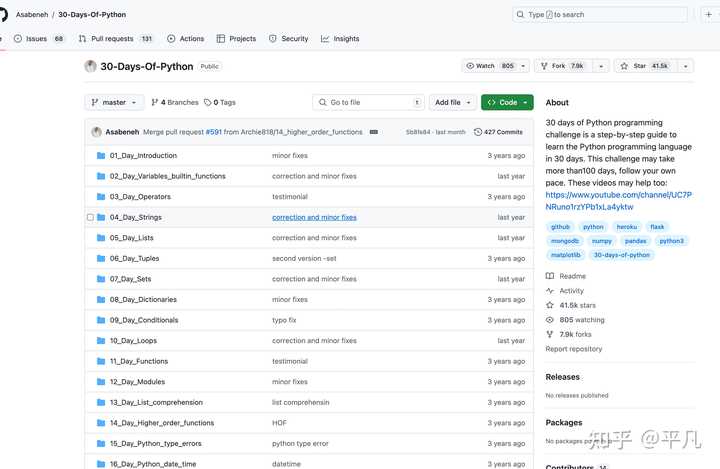The height and width of the screenshot is (469, 720).
Task: Click folder icon for 02_Day_Variables_builtin_functions
Action: pos(101,176)
